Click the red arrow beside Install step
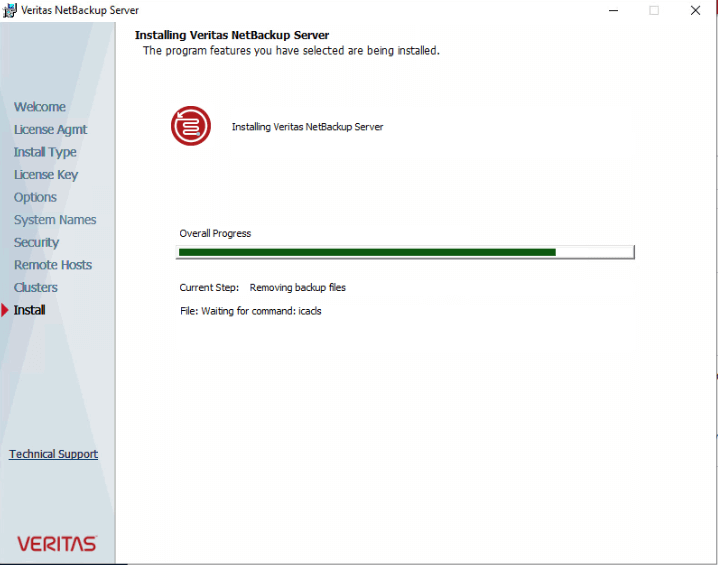This screenshot has width=718, height=565. click(x=5, y=310)
